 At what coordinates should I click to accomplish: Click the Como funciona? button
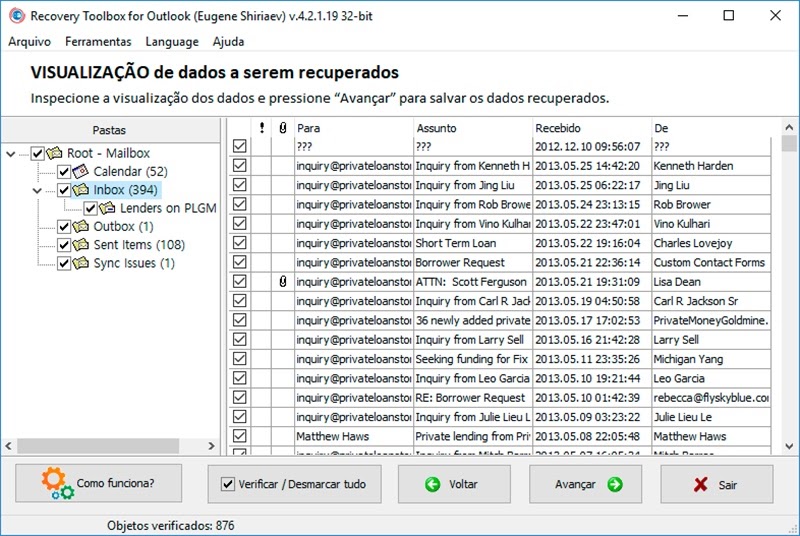tap(98, 483)
